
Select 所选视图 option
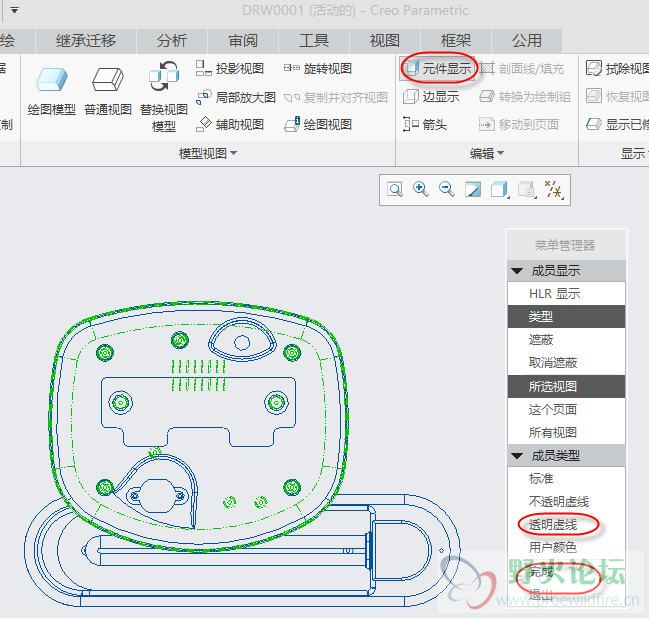pyautogui.click(x=566, y=387)
